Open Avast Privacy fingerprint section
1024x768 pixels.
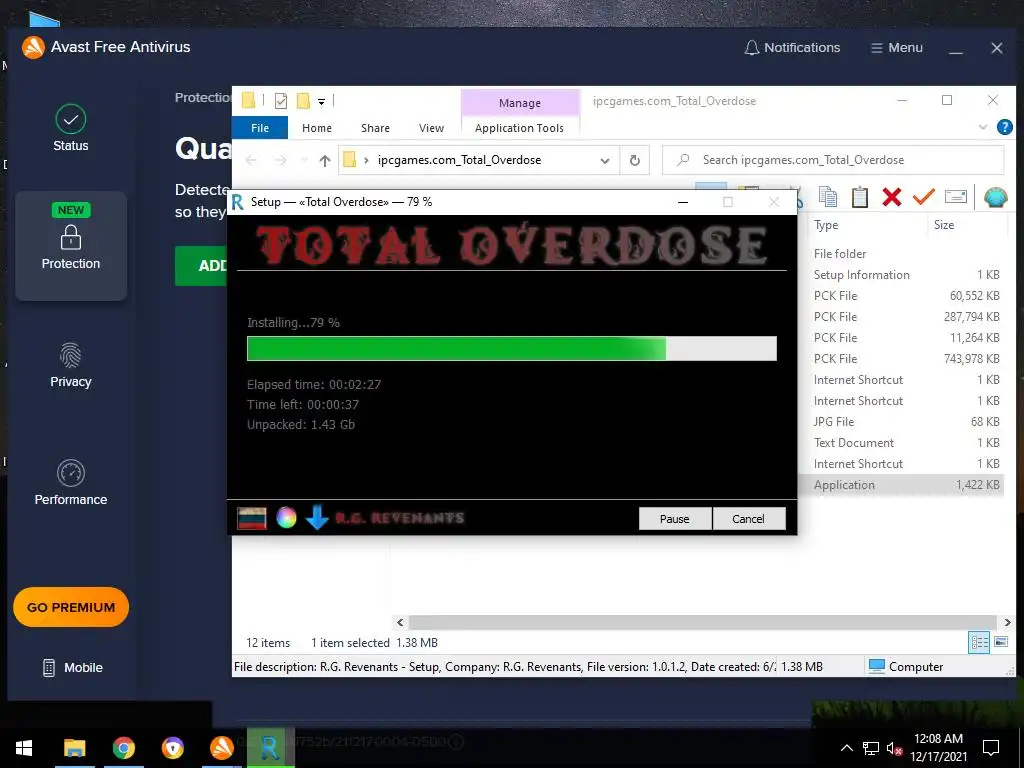click(71, 364)
